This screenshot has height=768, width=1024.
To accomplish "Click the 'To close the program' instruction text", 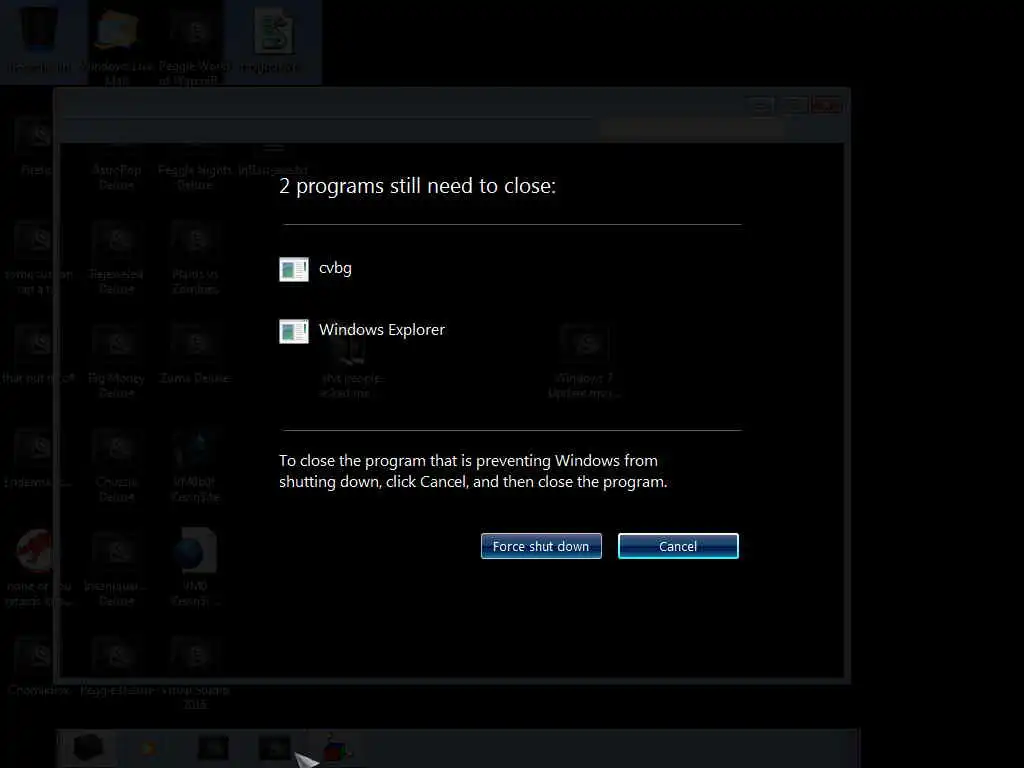I will pyautogui.click(x=473, y=471).
